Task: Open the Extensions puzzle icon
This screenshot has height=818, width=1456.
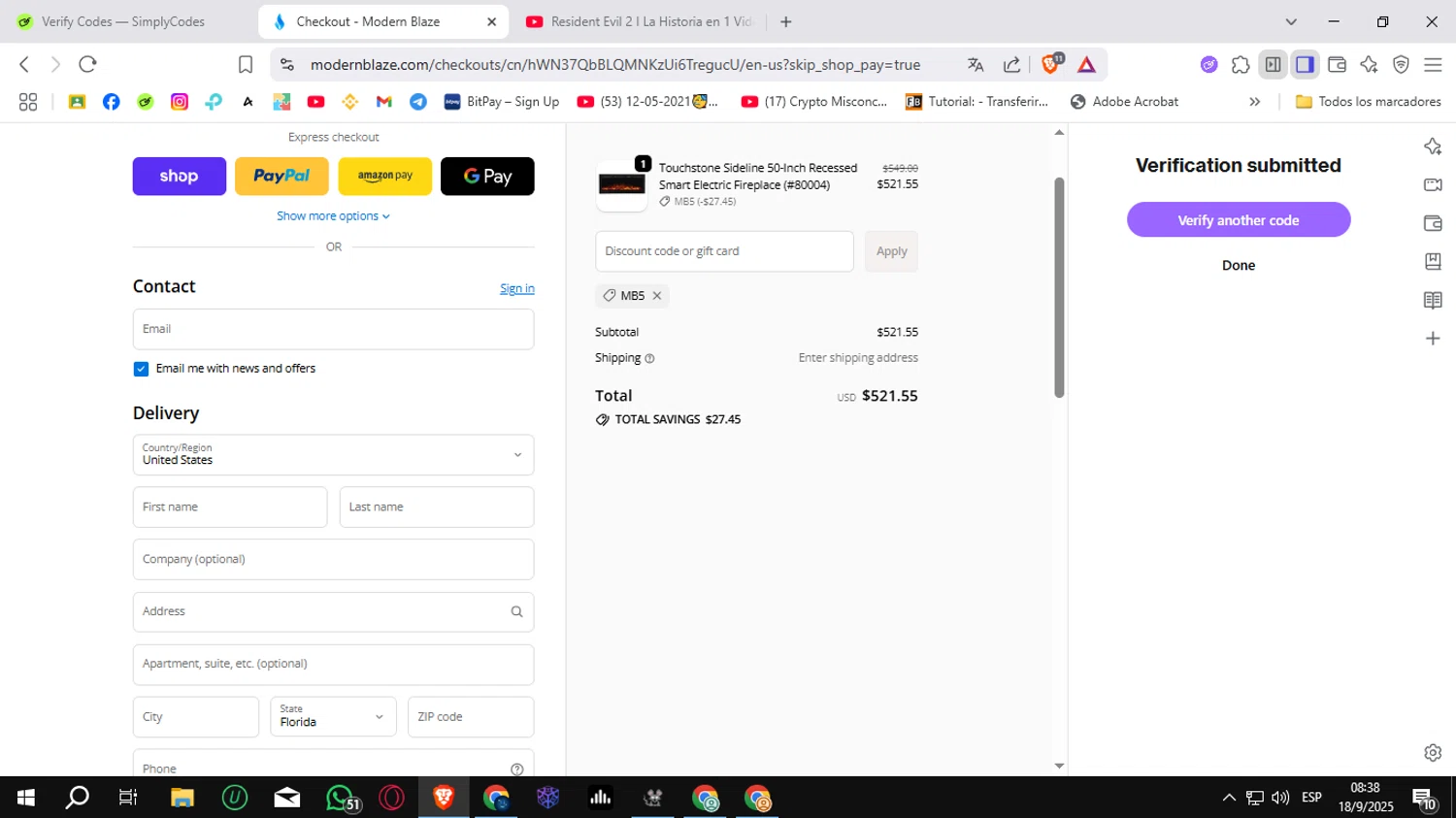Action: click(1241, 65)
